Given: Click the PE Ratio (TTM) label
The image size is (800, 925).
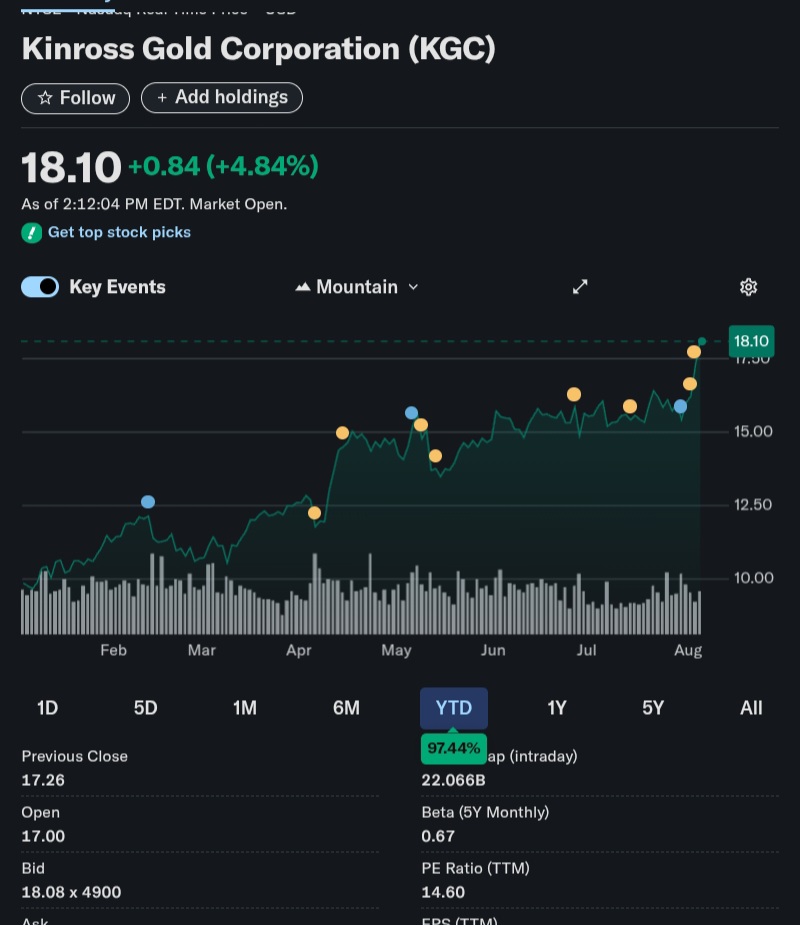Looking at the screenshot, I should click(x=476, y=868).
